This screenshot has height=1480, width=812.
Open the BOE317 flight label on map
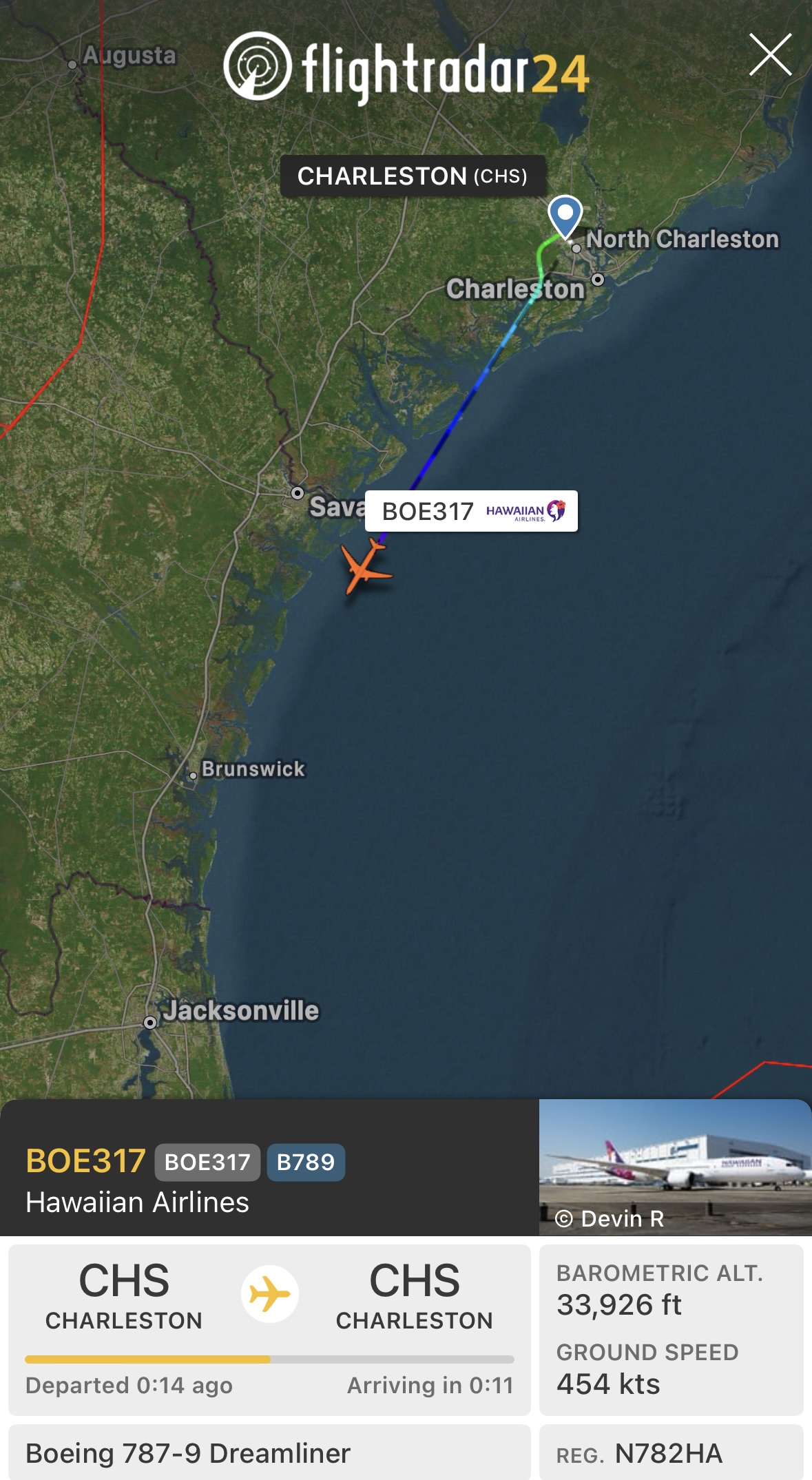click(x=471, y=511)
